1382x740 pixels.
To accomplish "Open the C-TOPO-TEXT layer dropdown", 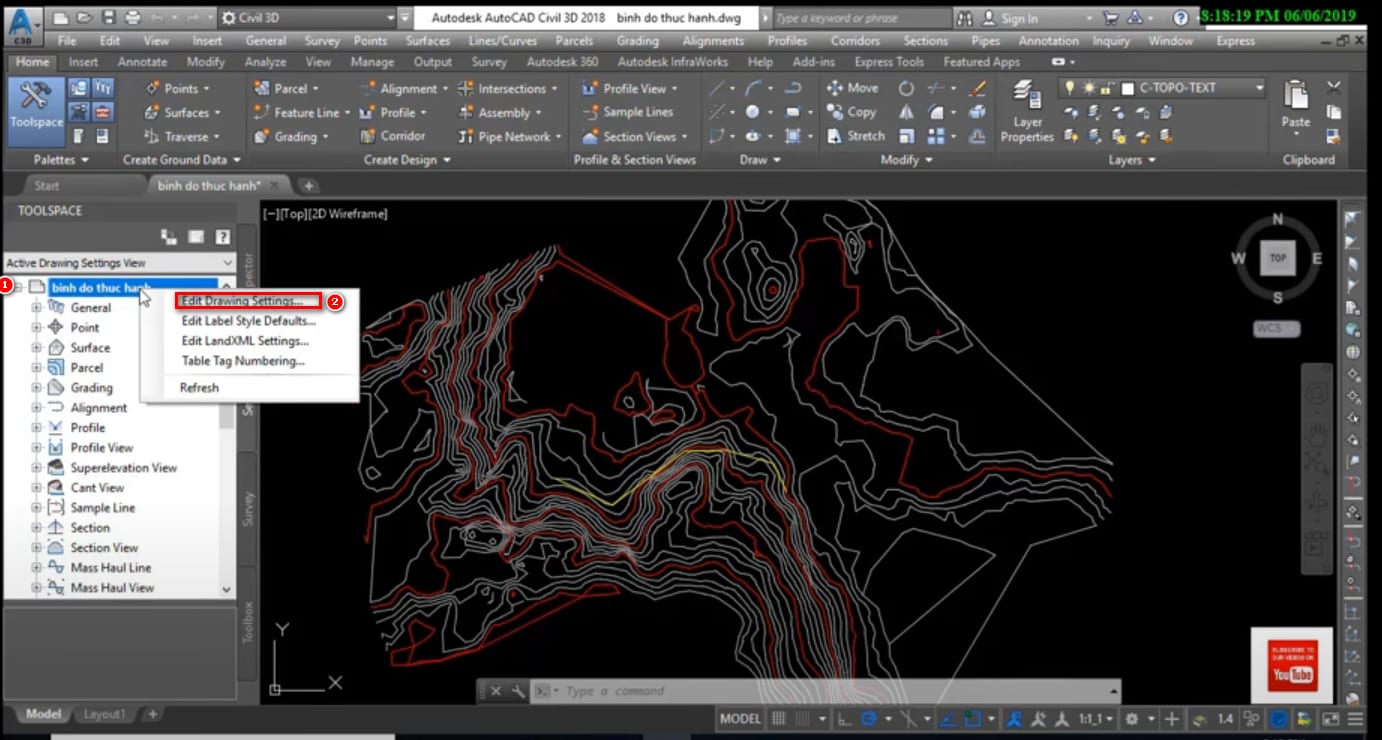I will pyautogui.click(x=1258, y=88).
